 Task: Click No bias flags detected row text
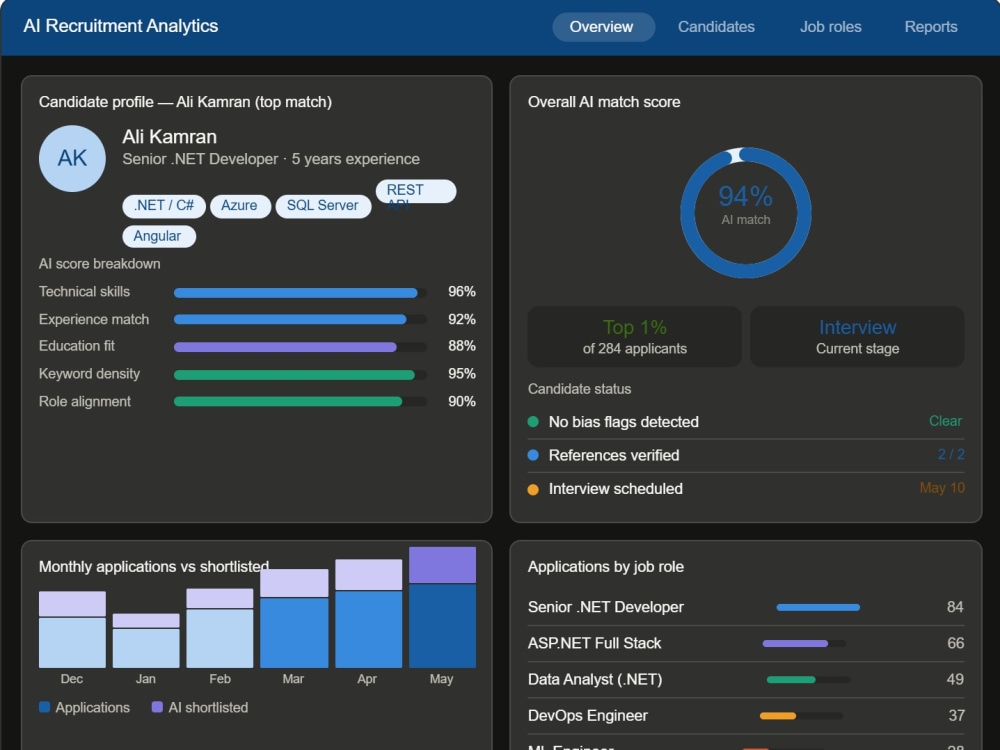click(624, 422)
